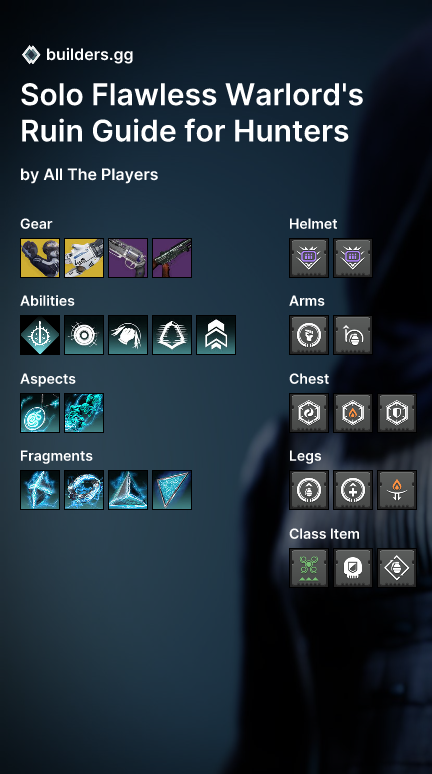Click the shotgun gear thumbnail

(x=172, y=258)
